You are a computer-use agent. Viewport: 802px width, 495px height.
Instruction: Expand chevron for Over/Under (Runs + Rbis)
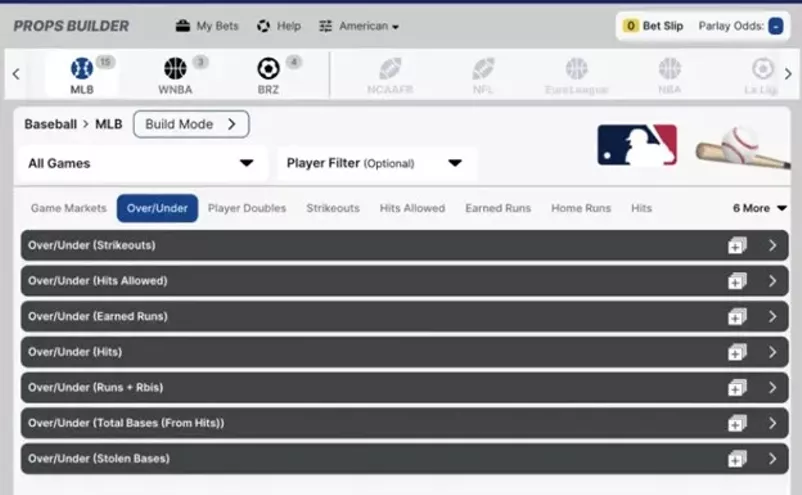point(772,388)
